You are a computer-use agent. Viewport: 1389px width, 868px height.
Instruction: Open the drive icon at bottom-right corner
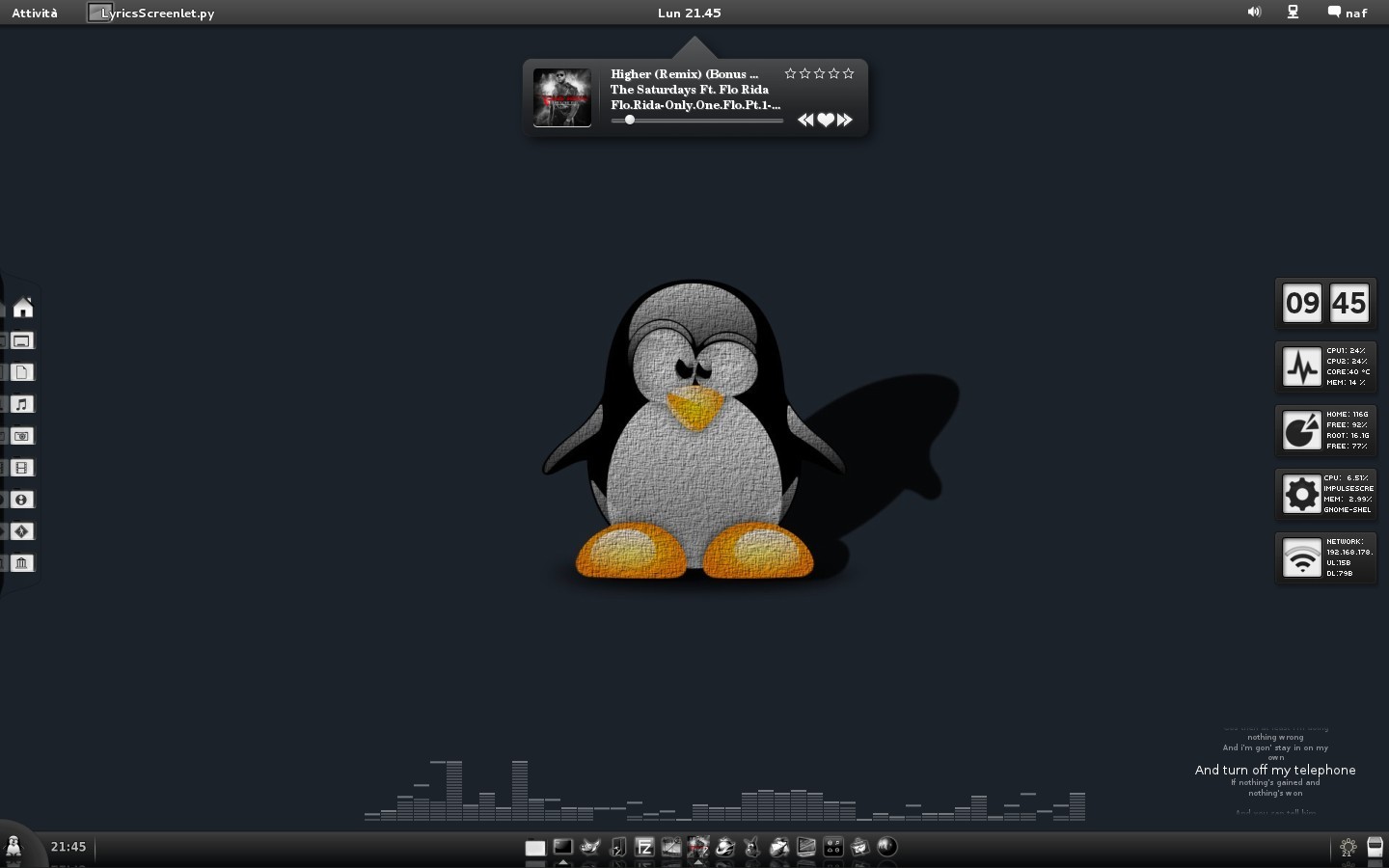[x=1375, y=848]
